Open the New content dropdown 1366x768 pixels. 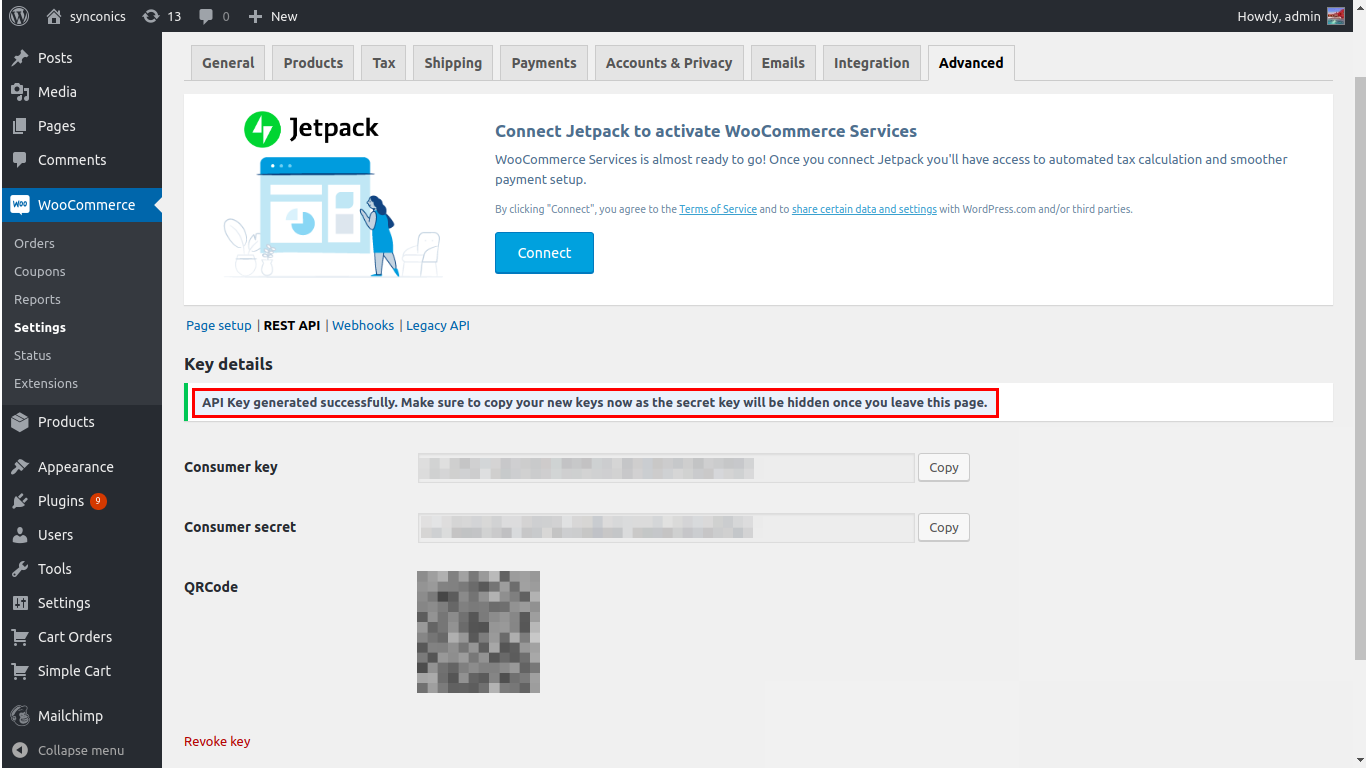(x=273, y=16)
